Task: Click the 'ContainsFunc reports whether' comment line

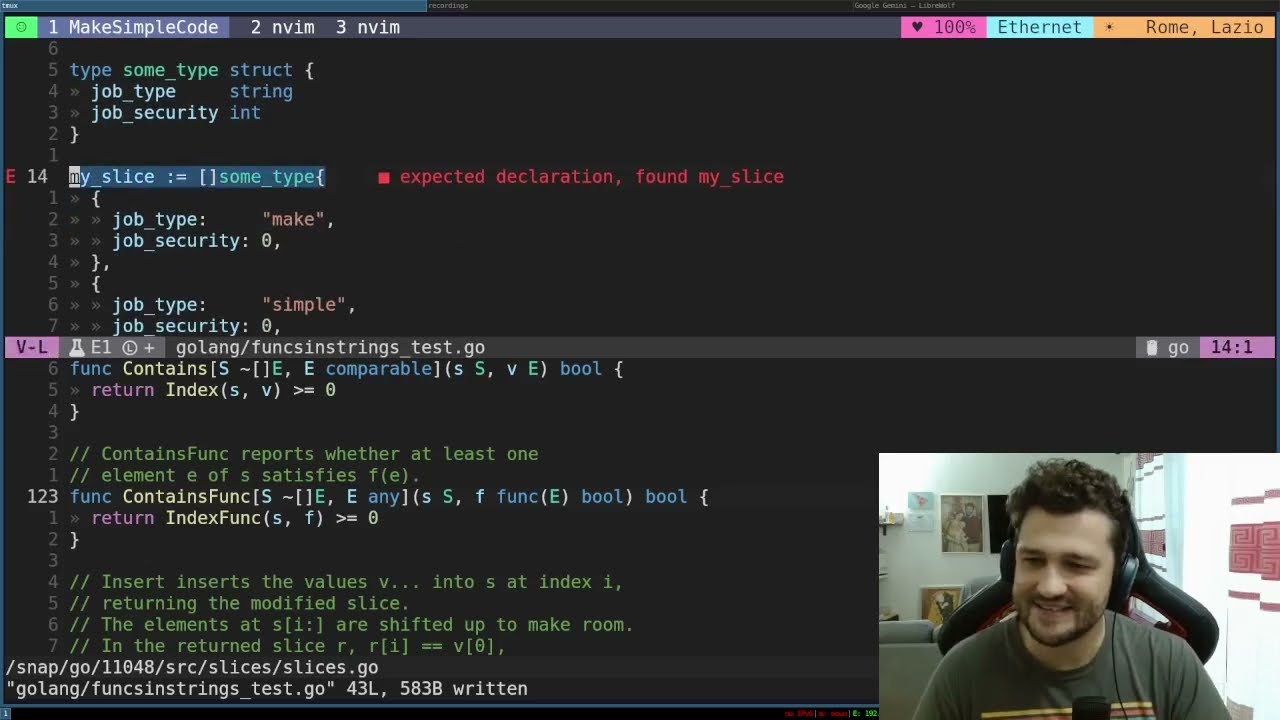Action: click(304, 454)
